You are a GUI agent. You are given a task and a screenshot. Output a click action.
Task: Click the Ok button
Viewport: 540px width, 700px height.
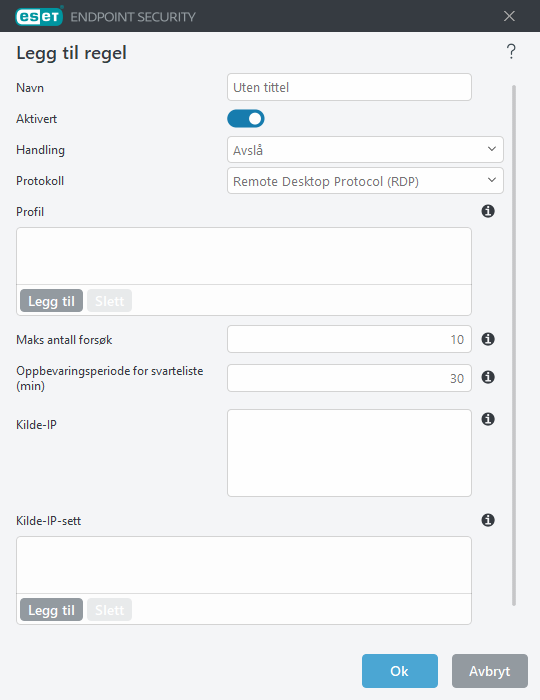[399, 671]
